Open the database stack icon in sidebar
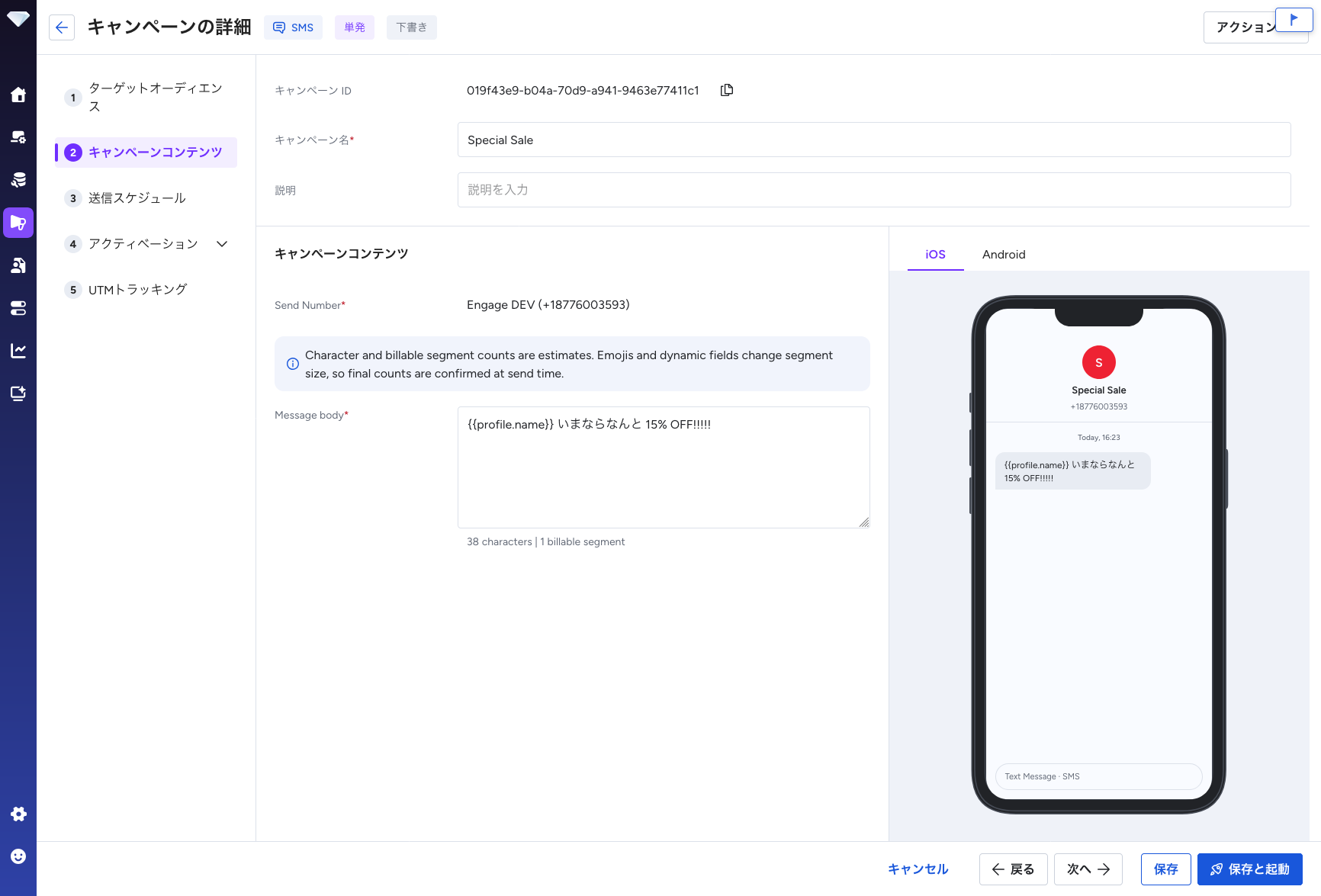Viewport: 1321px width, 896px height. coord(18,180)
